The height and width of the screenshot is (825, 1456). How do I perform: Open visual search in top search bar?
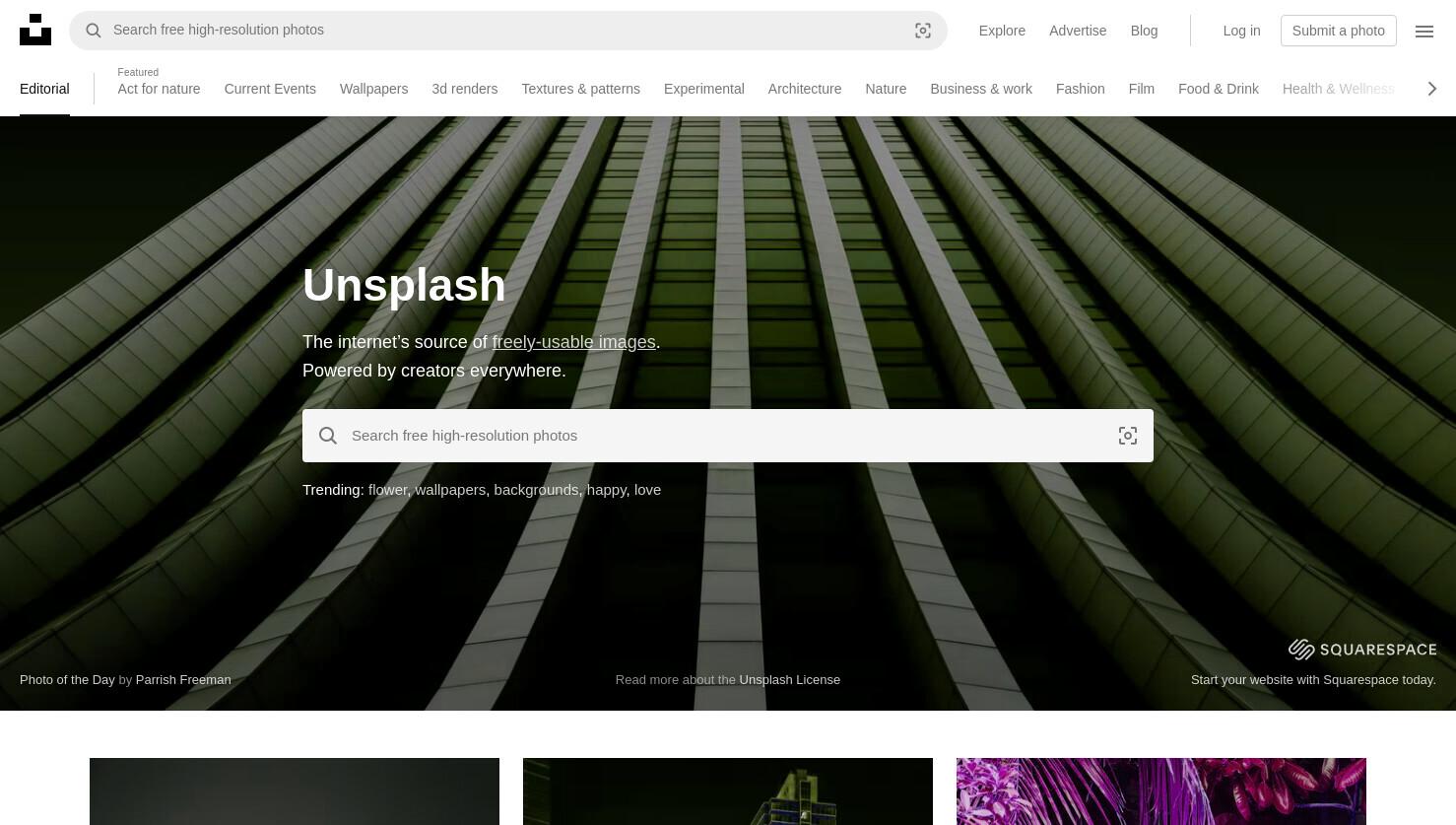923,31
